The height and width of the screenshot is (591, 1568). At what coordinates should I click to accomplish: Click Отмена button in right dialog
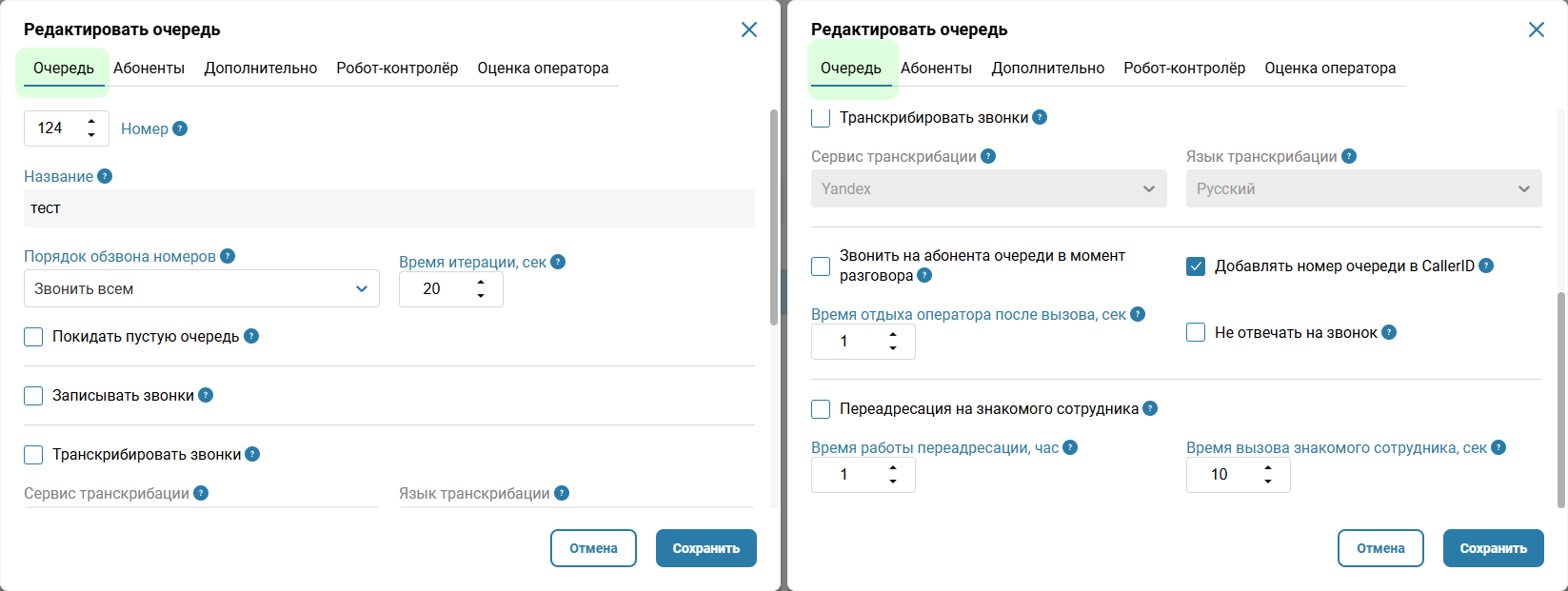1380,548
